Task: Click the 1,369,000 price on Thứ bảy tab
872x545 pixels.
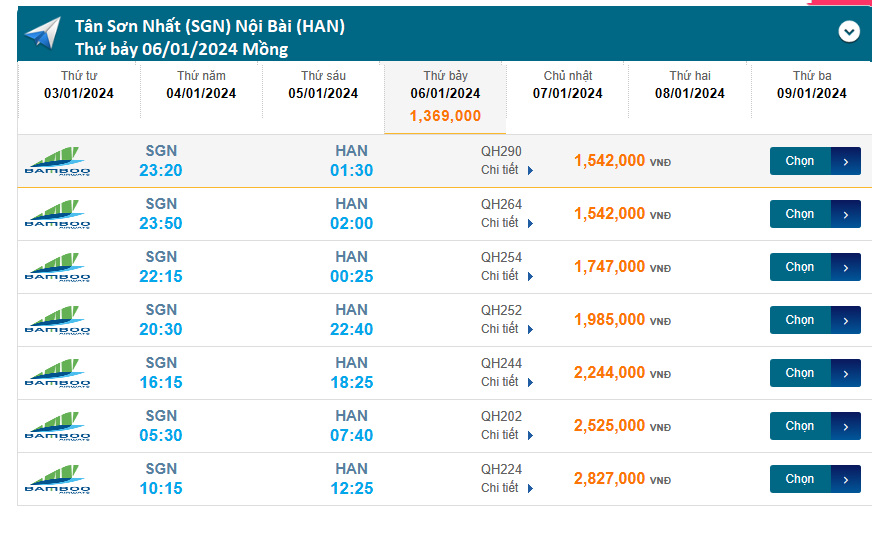Action: point(445,116)
